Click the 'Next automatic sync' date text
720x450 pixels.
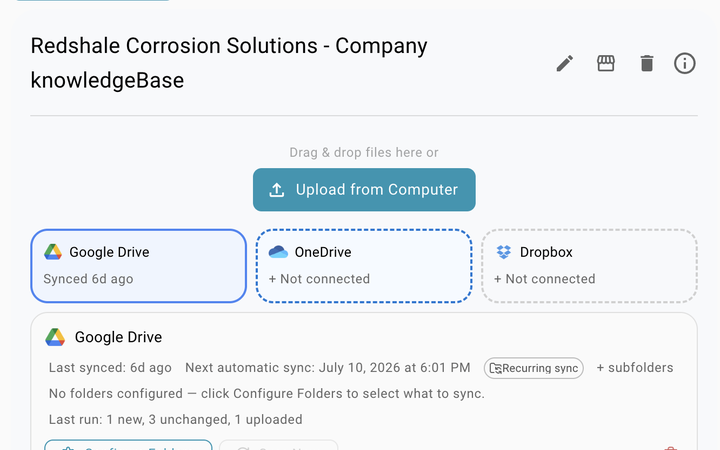[328, 368]
